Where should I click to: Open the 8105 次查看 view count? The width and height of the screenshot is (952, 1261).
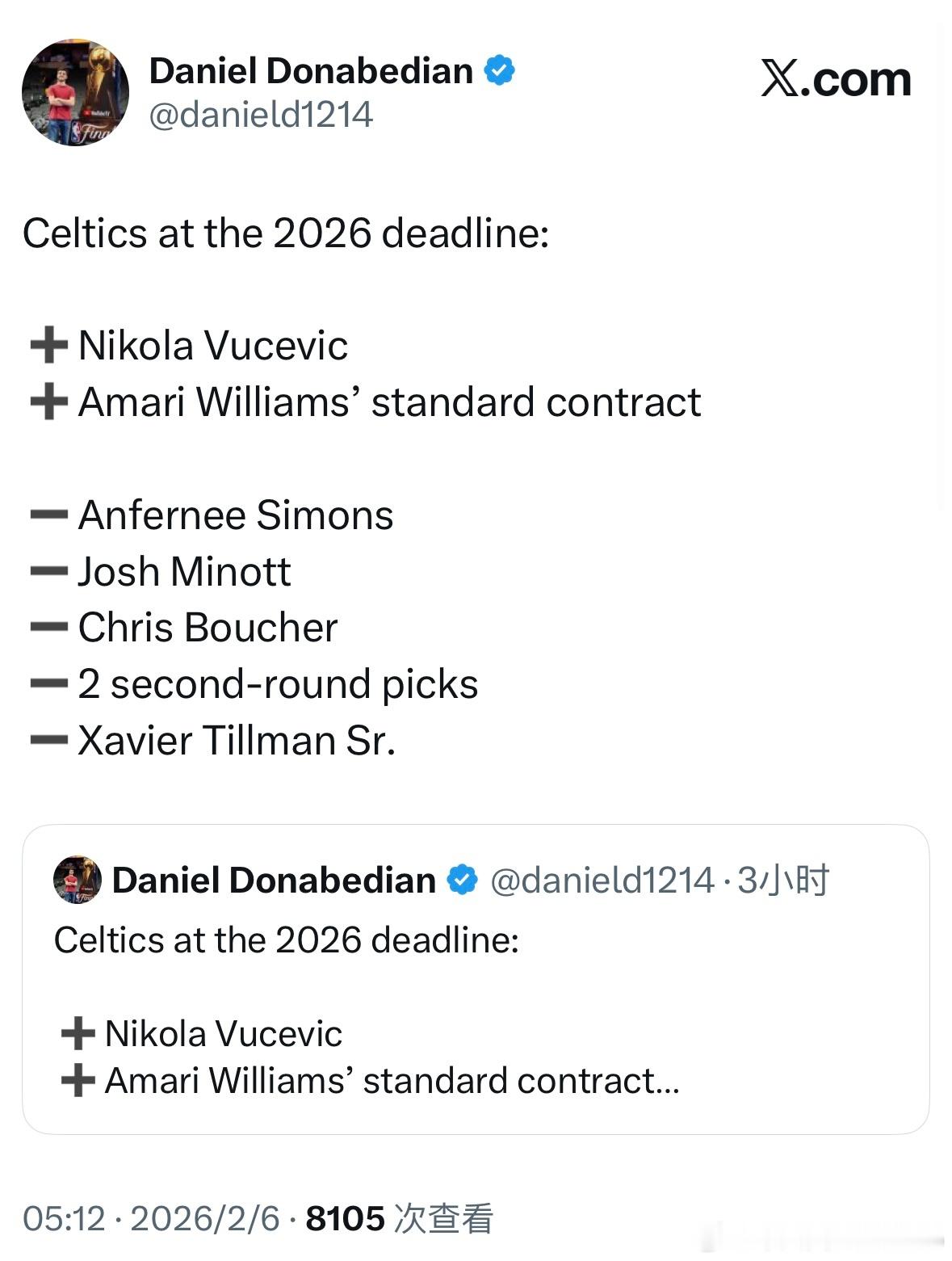point(399,1218)
